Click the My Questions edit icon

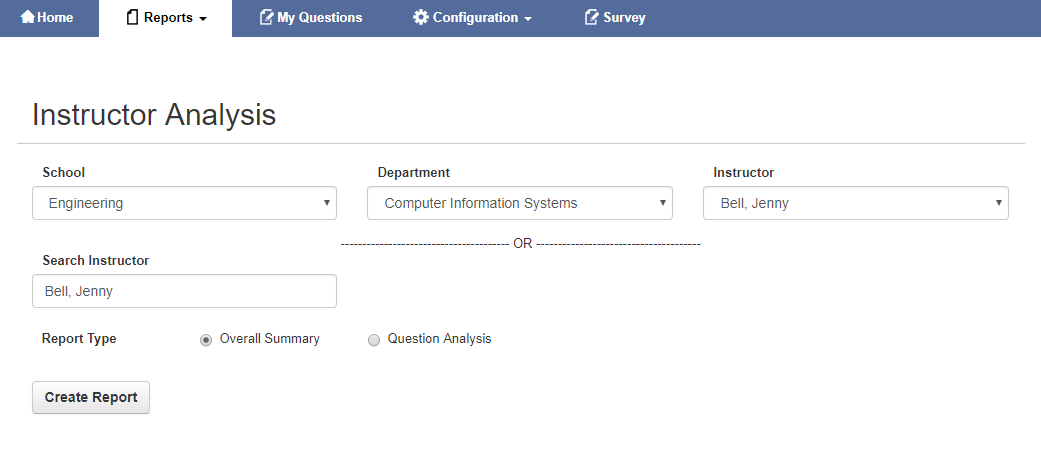(x=266, y=18)
